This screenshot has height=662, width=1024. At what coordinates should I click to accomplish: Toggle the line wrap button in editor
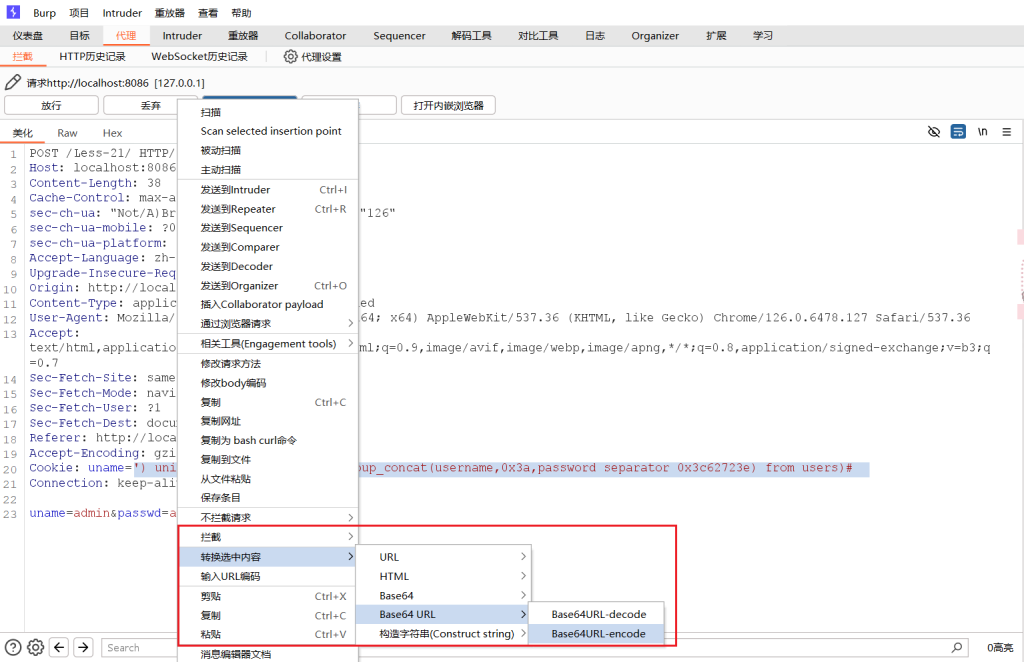click(958, 132)
